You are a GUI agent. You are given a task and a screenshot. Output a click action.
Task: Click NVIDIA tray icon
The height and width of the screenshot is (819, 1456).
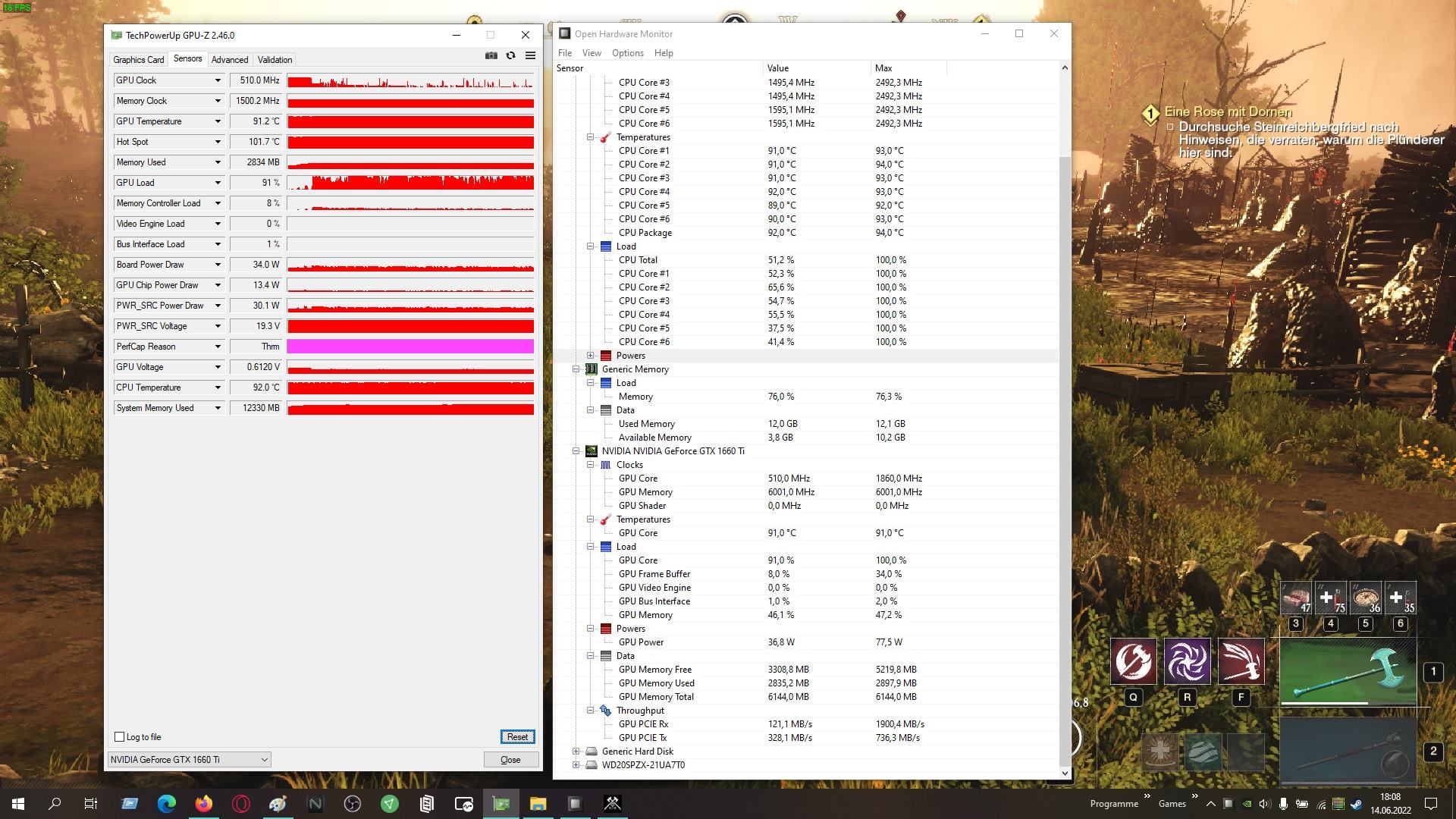pos(1247,804)
